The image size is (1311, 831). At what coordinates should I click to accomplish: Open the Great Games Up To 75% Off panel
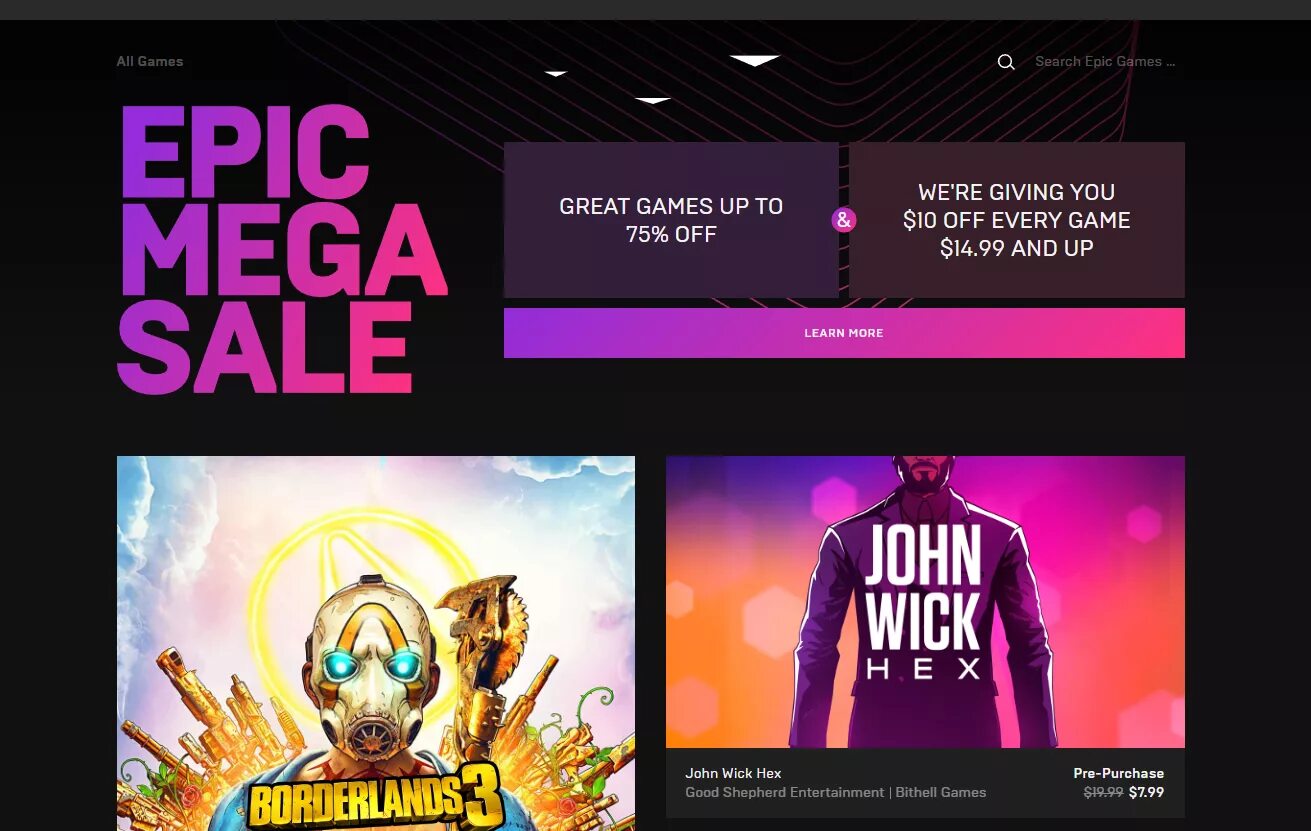671,220
